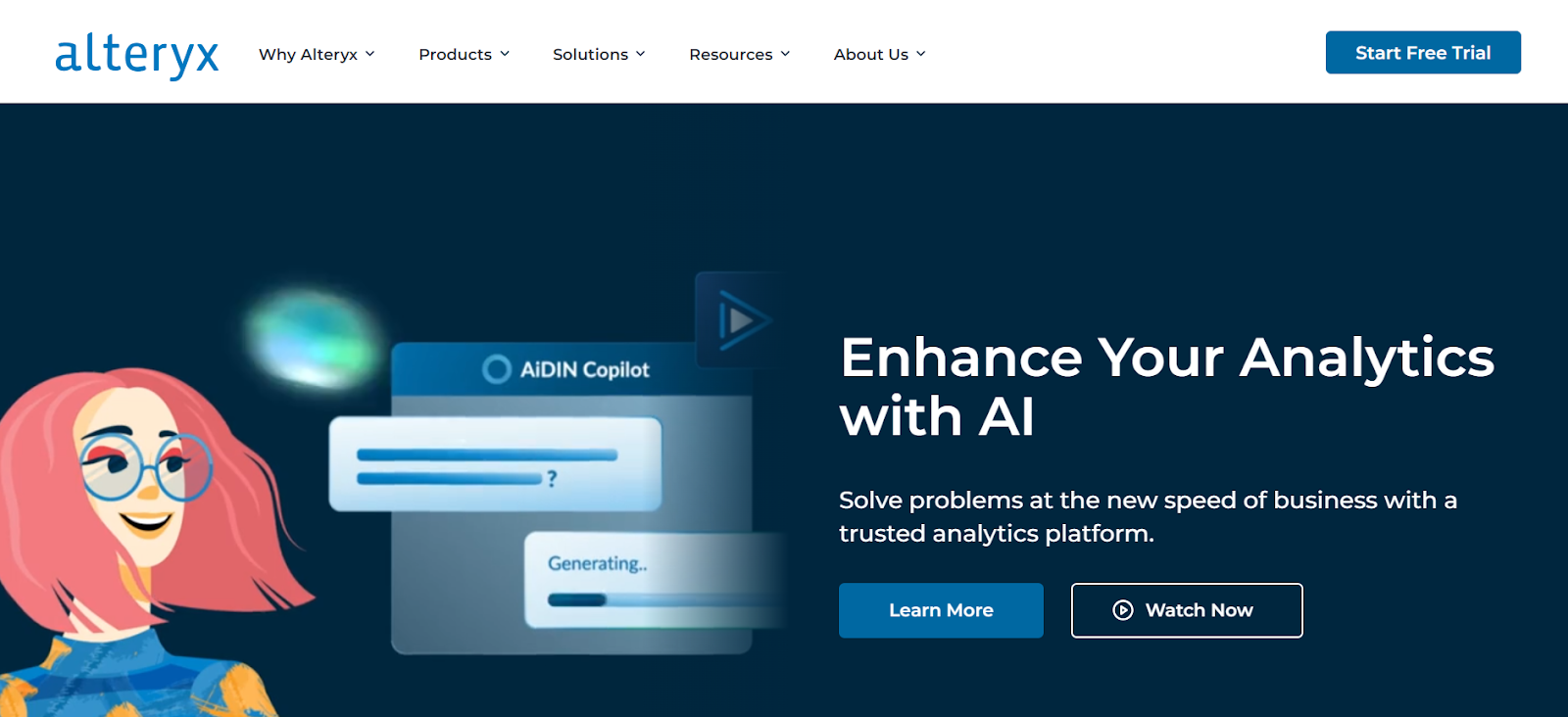1568x717 pixels.
Task: Click the glowing green orb graphic
Action: [311, 337]
